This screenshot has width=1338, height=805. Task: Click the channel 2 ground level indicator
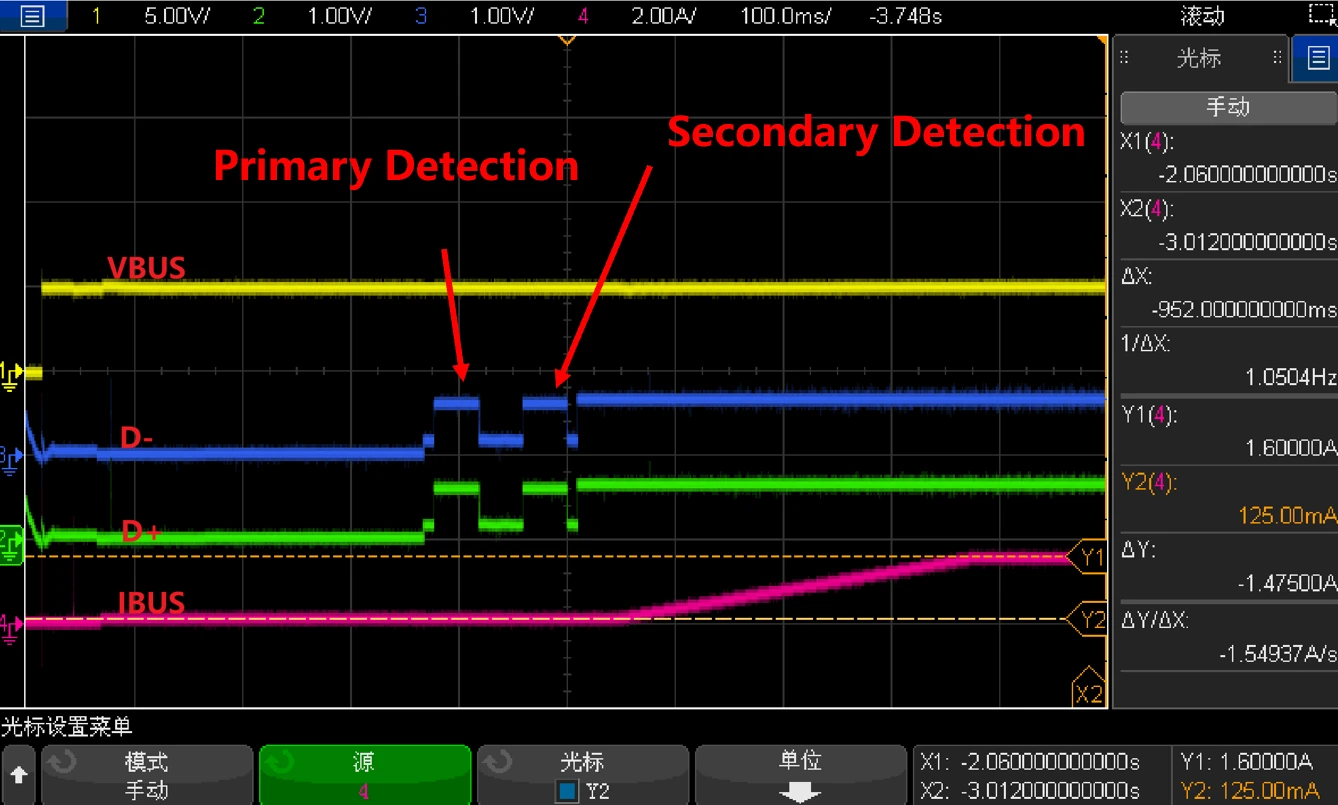11,546
